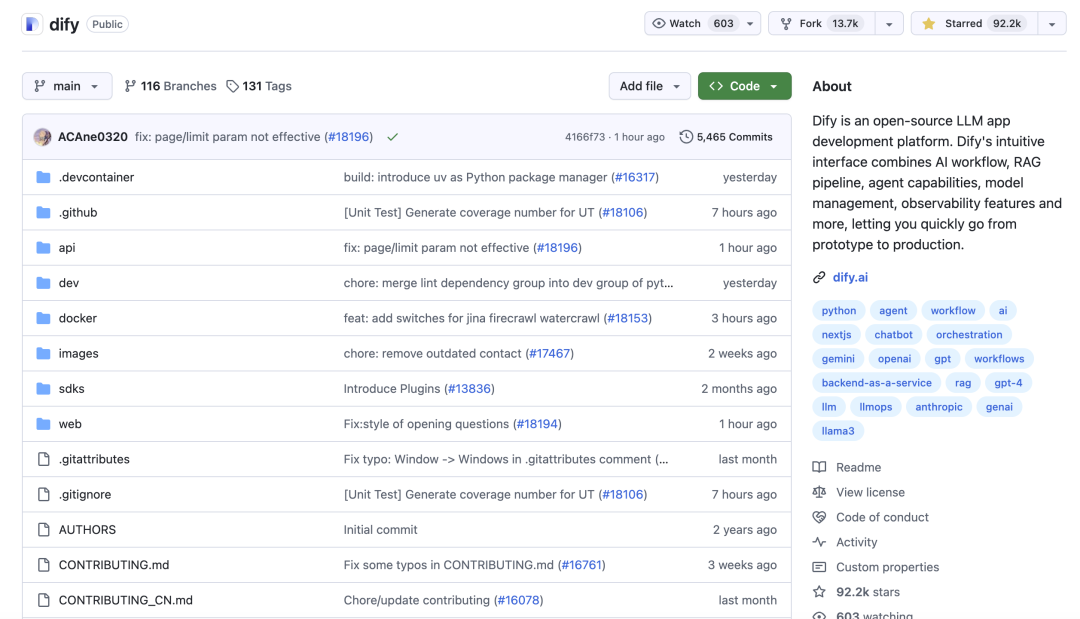
Task: Open 5,465 Commits history
Action: [x=726, y=137]
